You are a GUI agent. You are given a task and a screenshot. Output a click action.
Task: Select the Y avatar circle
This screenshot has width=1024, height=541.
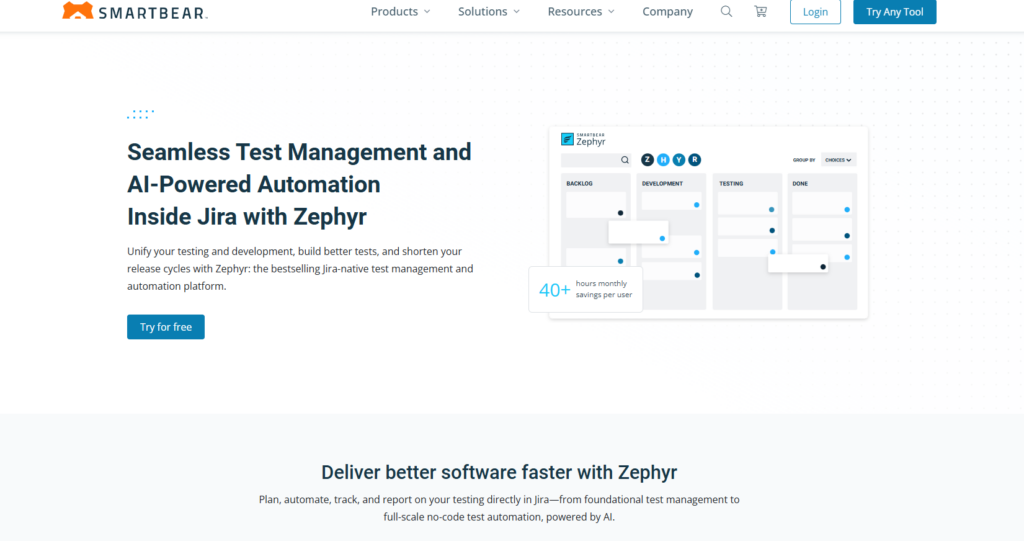tap(679, 160)
